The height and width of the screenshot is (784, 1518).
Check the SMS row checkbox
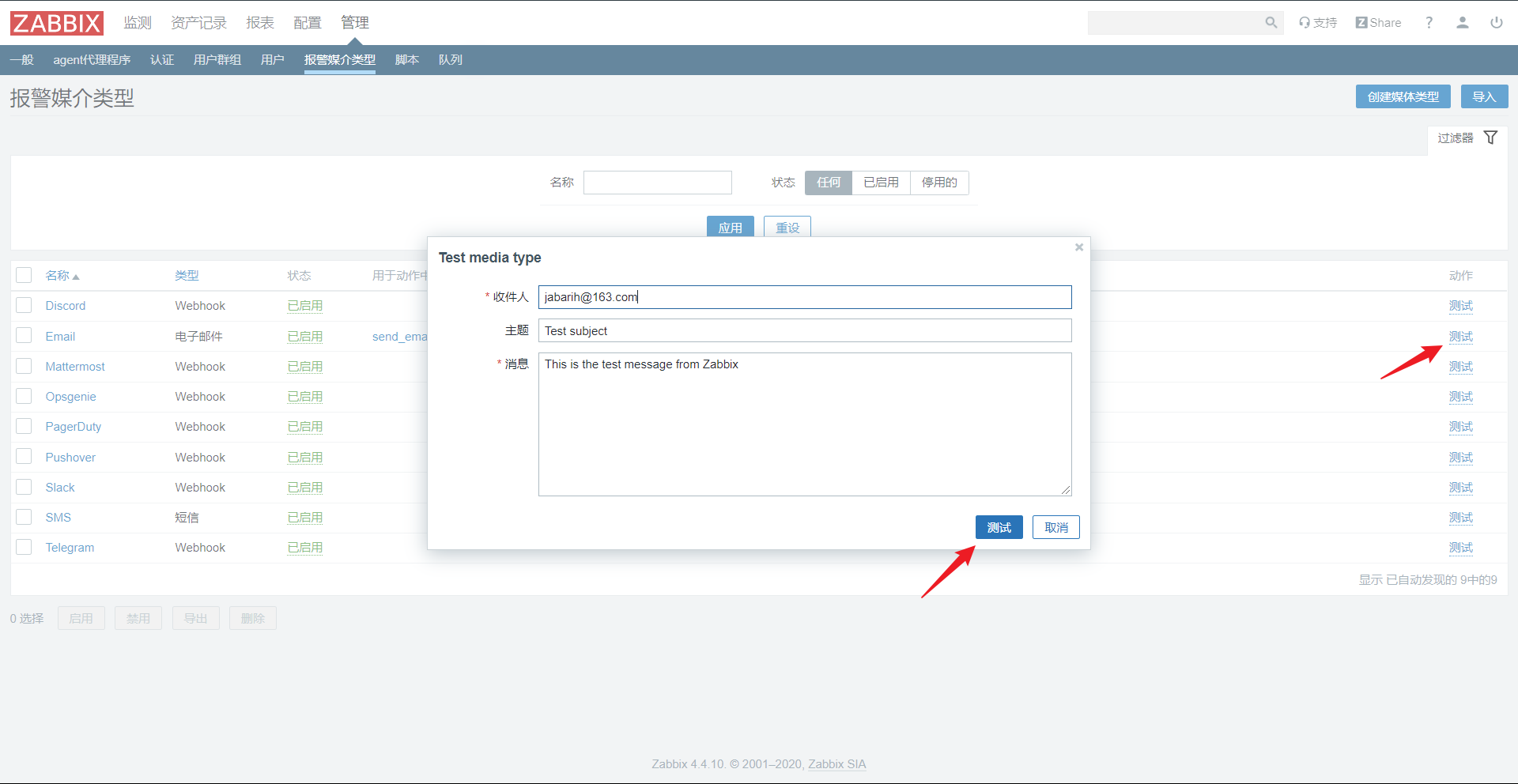pos(24,517)
